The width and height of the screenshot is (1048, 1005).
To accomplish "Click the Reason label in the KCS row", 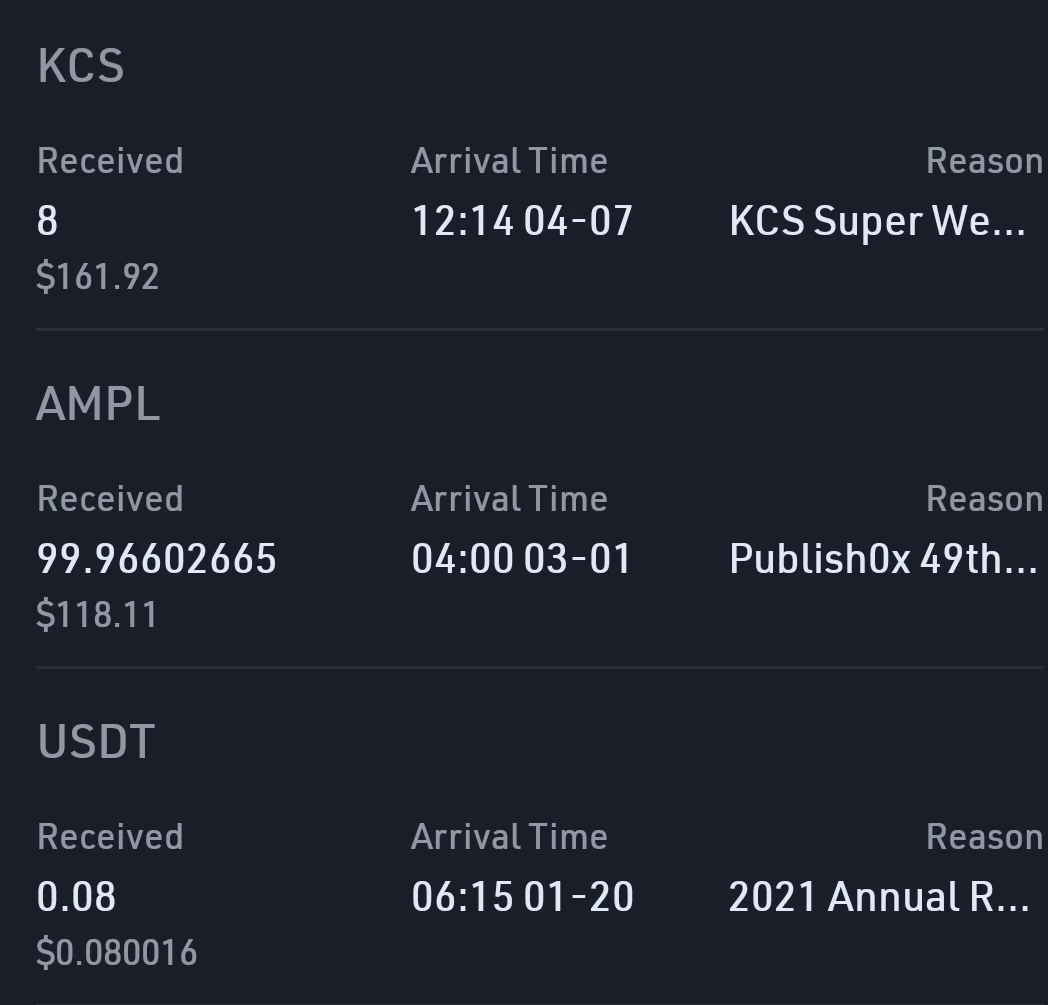I will (985, 161).
